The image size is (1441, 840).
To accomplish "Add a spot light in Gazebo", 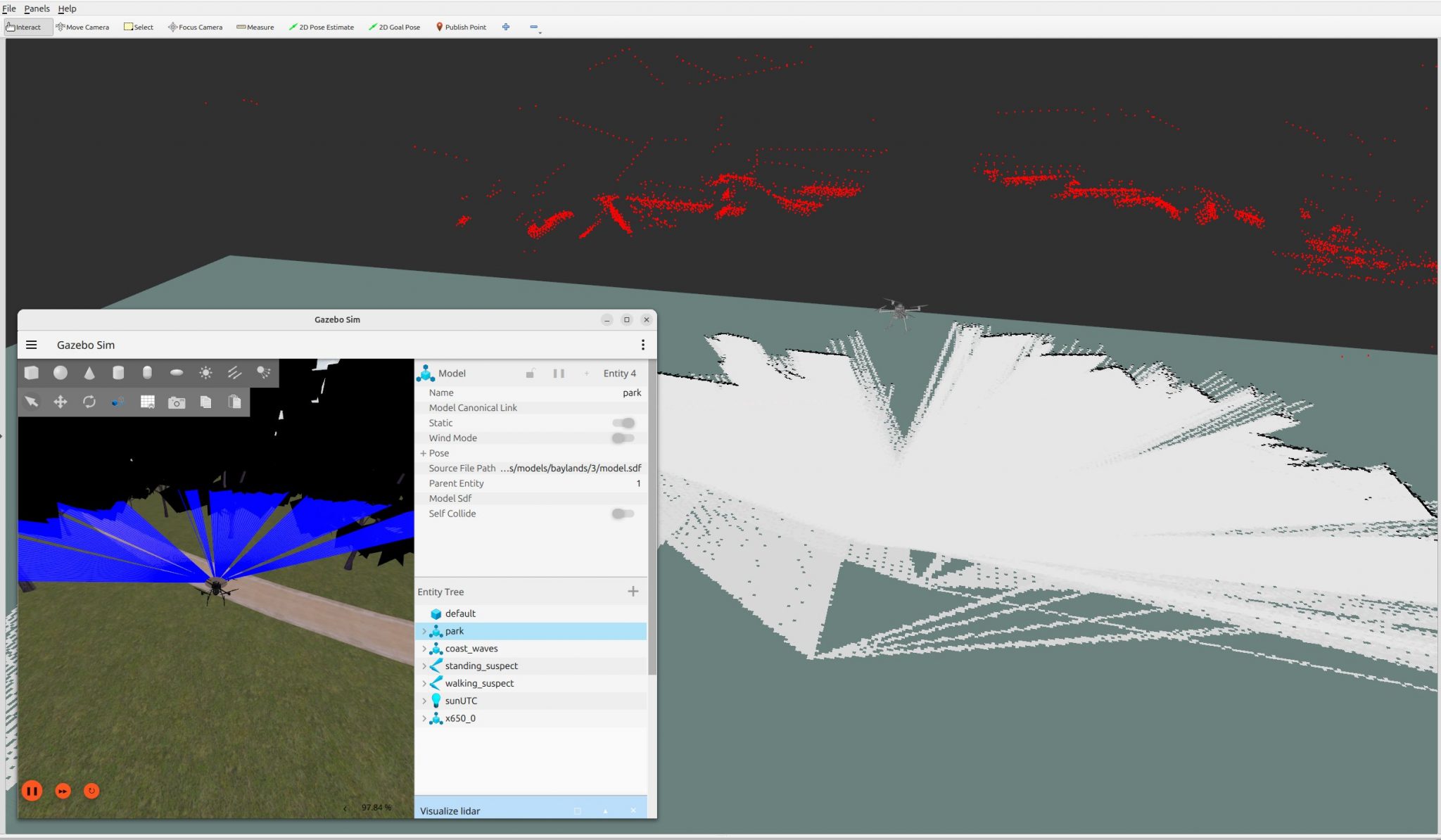I will (264, 373).
